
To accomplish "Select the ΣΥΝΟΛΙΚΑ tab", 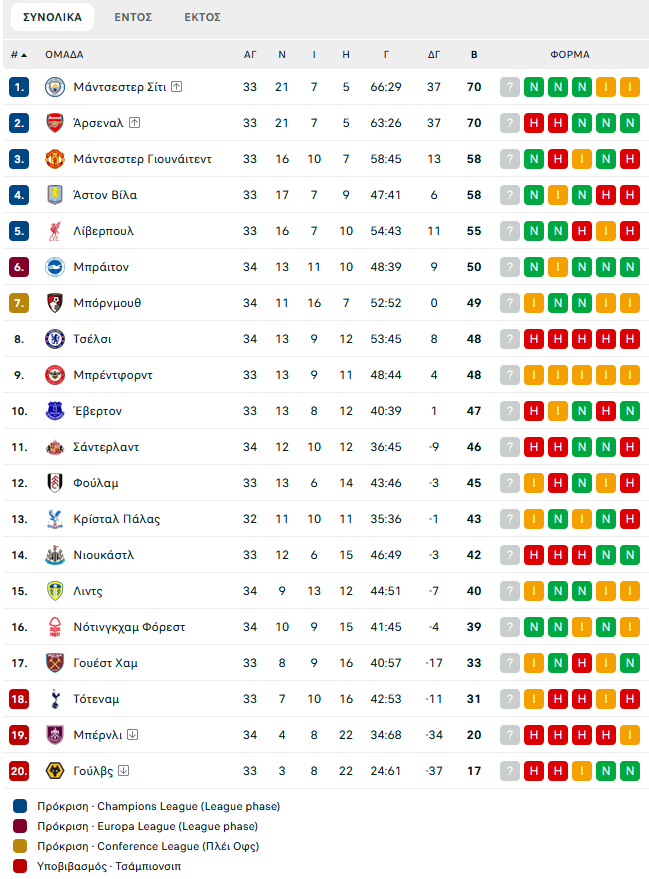I will (x=52, y=17).
